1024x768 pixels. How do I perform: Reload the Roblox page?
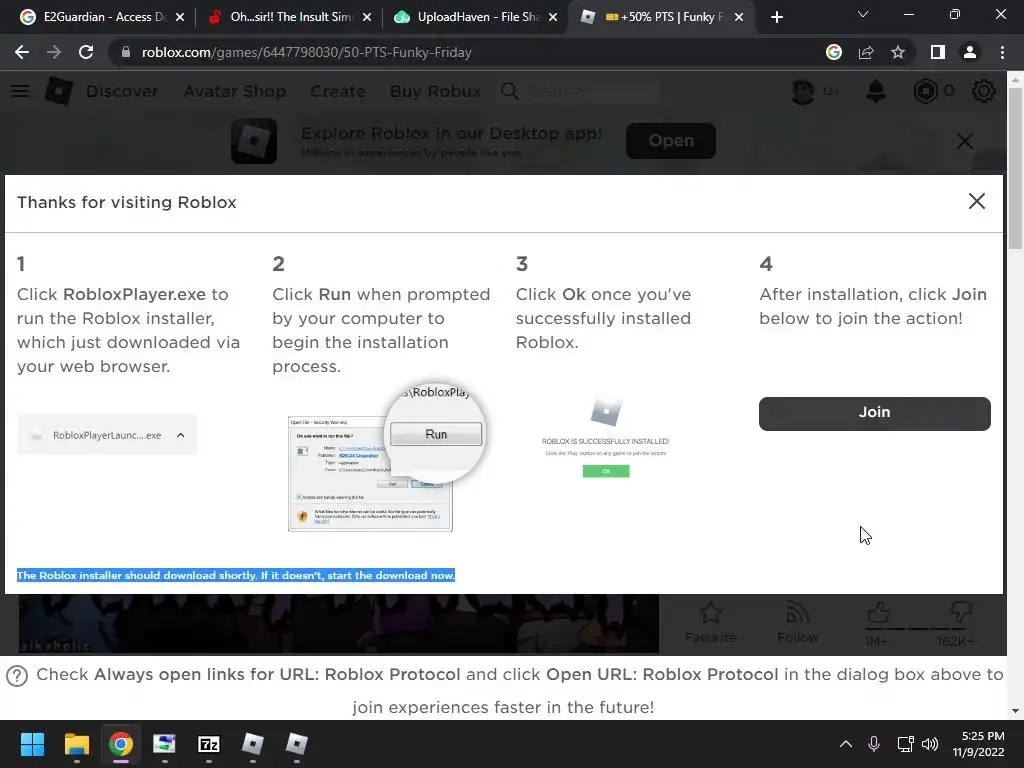point(86,52)
